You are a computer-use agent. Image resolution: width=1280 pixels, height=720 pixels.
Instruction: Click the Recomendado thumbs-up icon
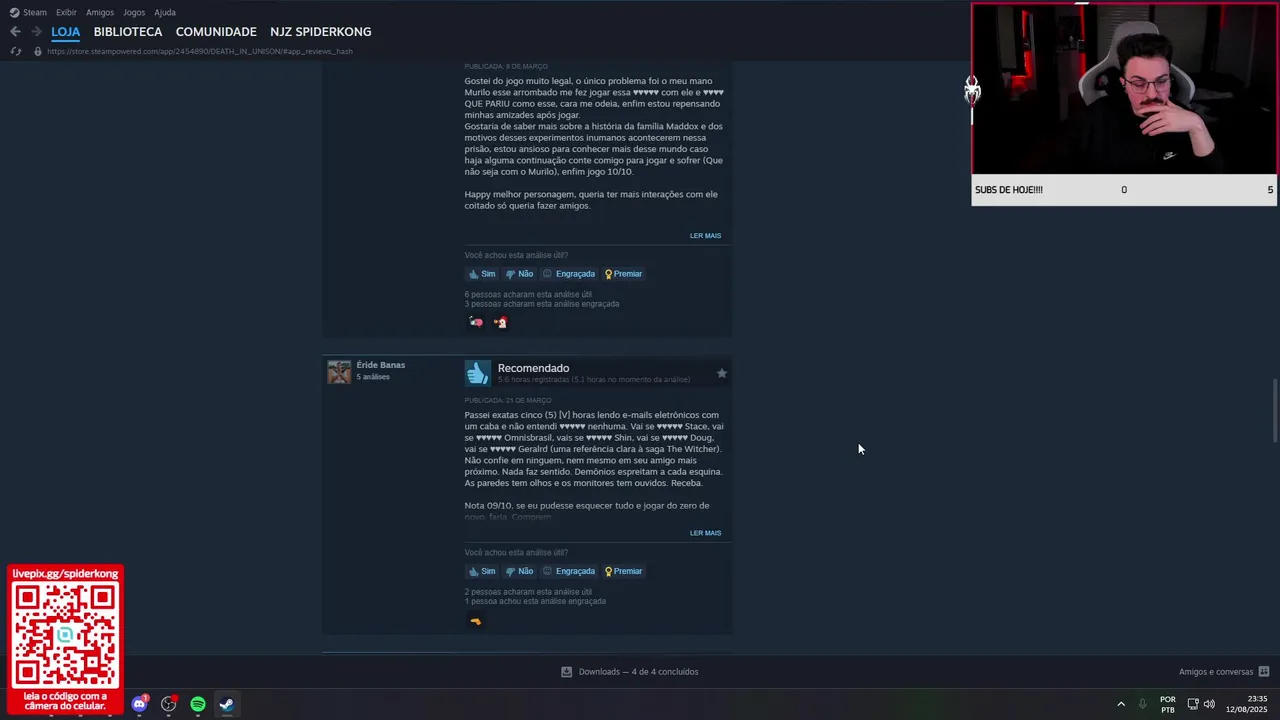[478, 373]
